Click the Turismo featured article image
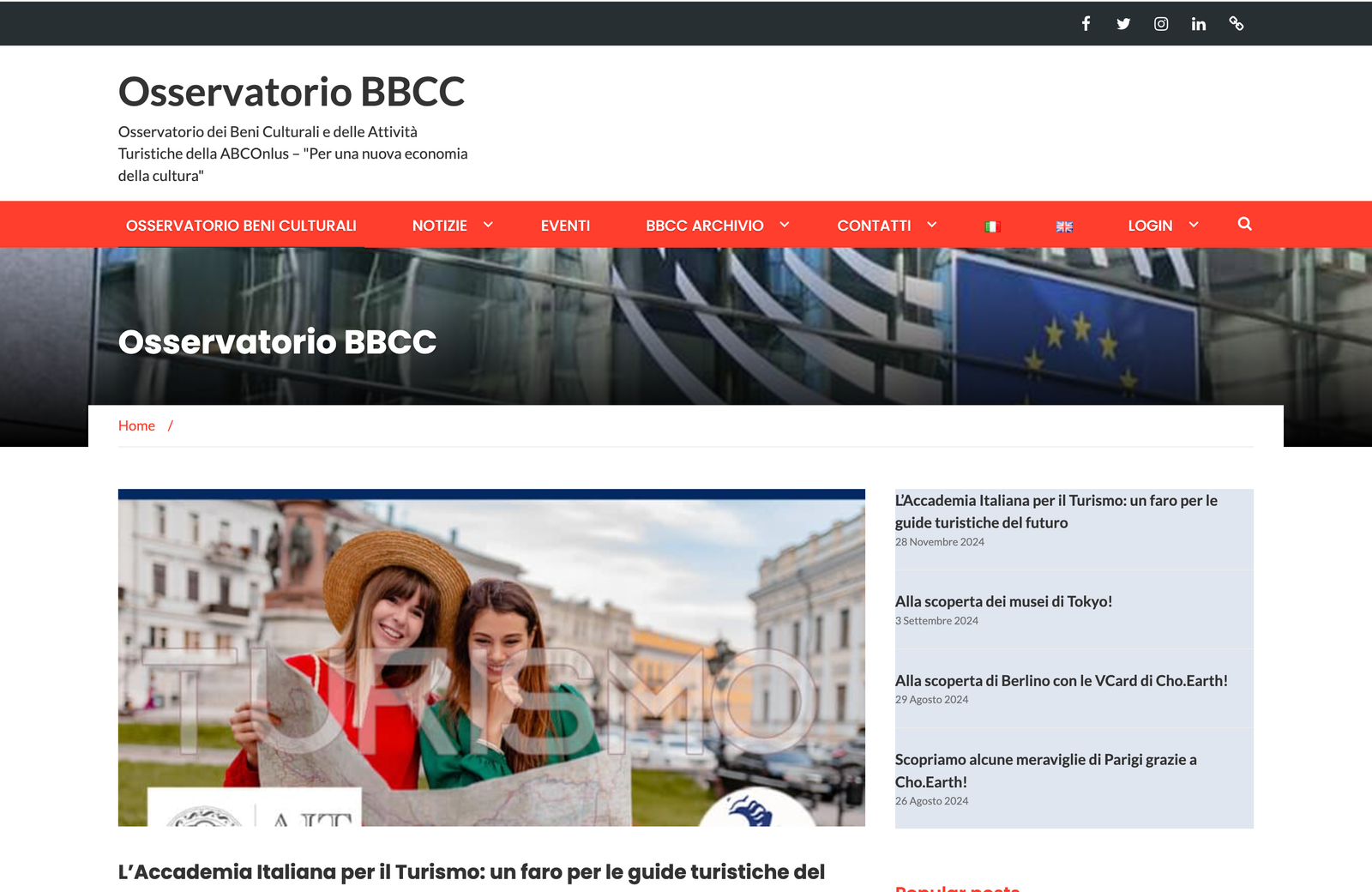 [x=491, y=658]
